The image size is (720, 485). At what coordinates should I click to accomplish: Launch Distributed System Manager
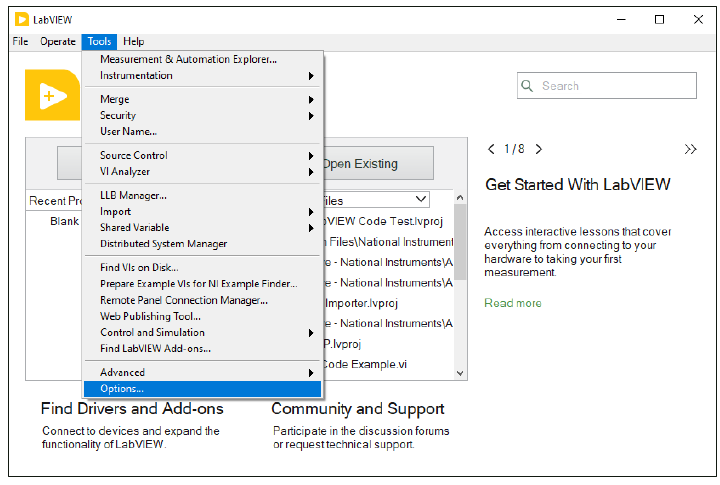tap(202, 244)
